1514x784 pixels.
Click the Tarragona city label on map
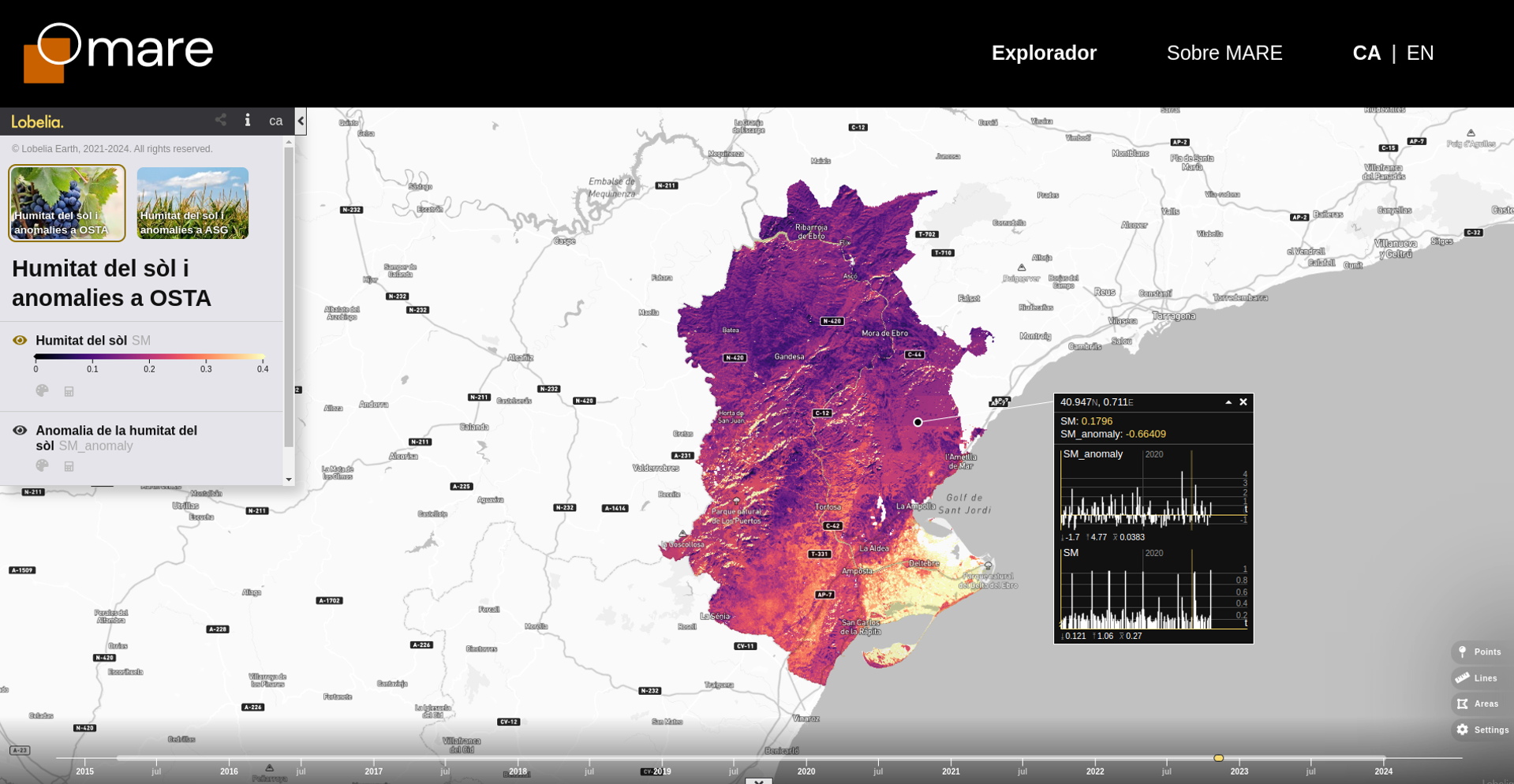[x=1174, y=315]
